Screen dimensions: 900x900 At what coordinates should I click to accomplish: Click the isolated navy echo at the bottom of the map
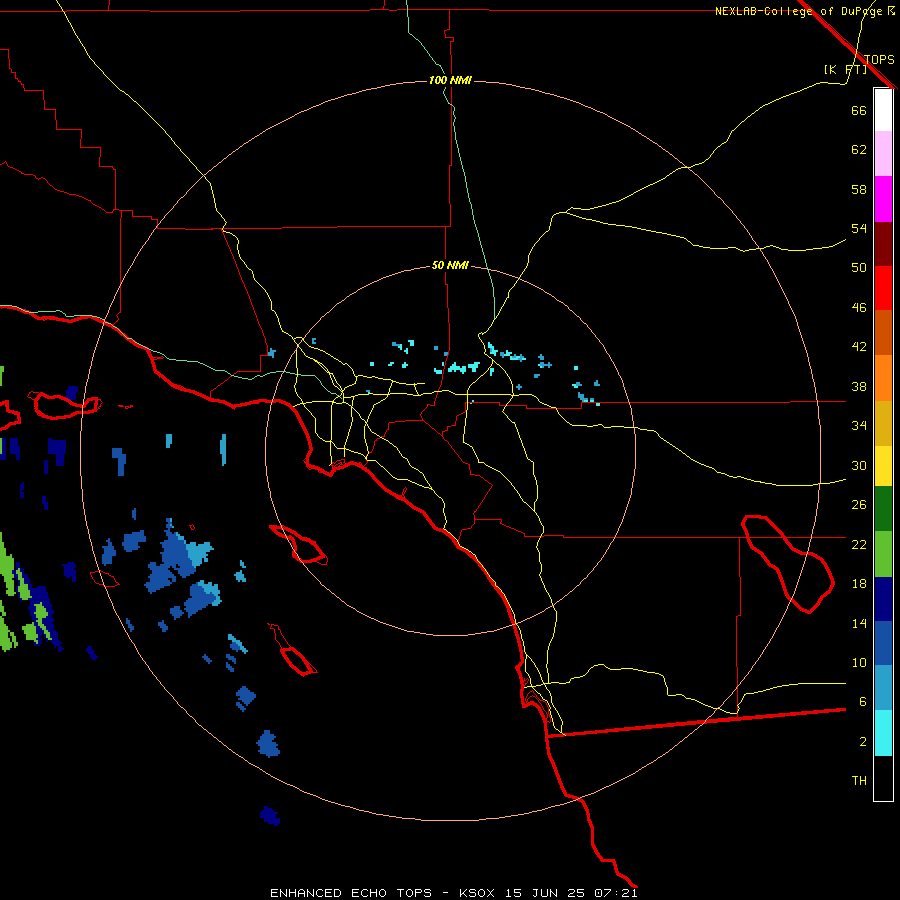tap(270, 816)
